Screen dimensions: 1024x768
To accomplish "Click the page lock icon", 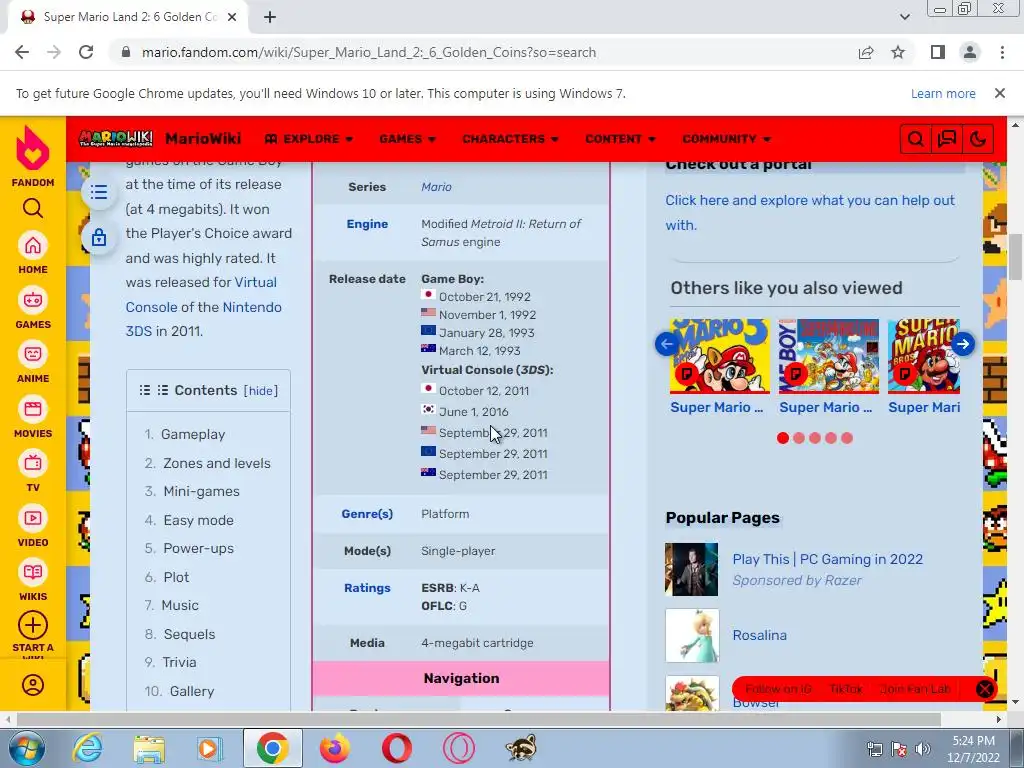I will coord(99,237).
